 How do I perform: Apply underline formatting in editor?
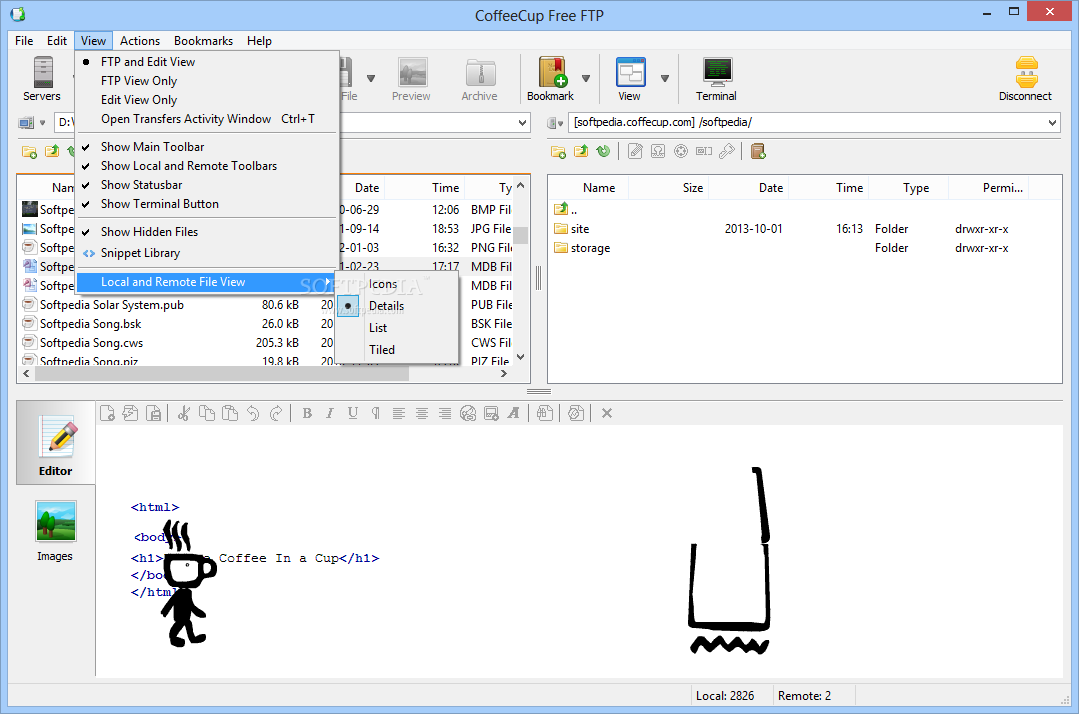353,413
